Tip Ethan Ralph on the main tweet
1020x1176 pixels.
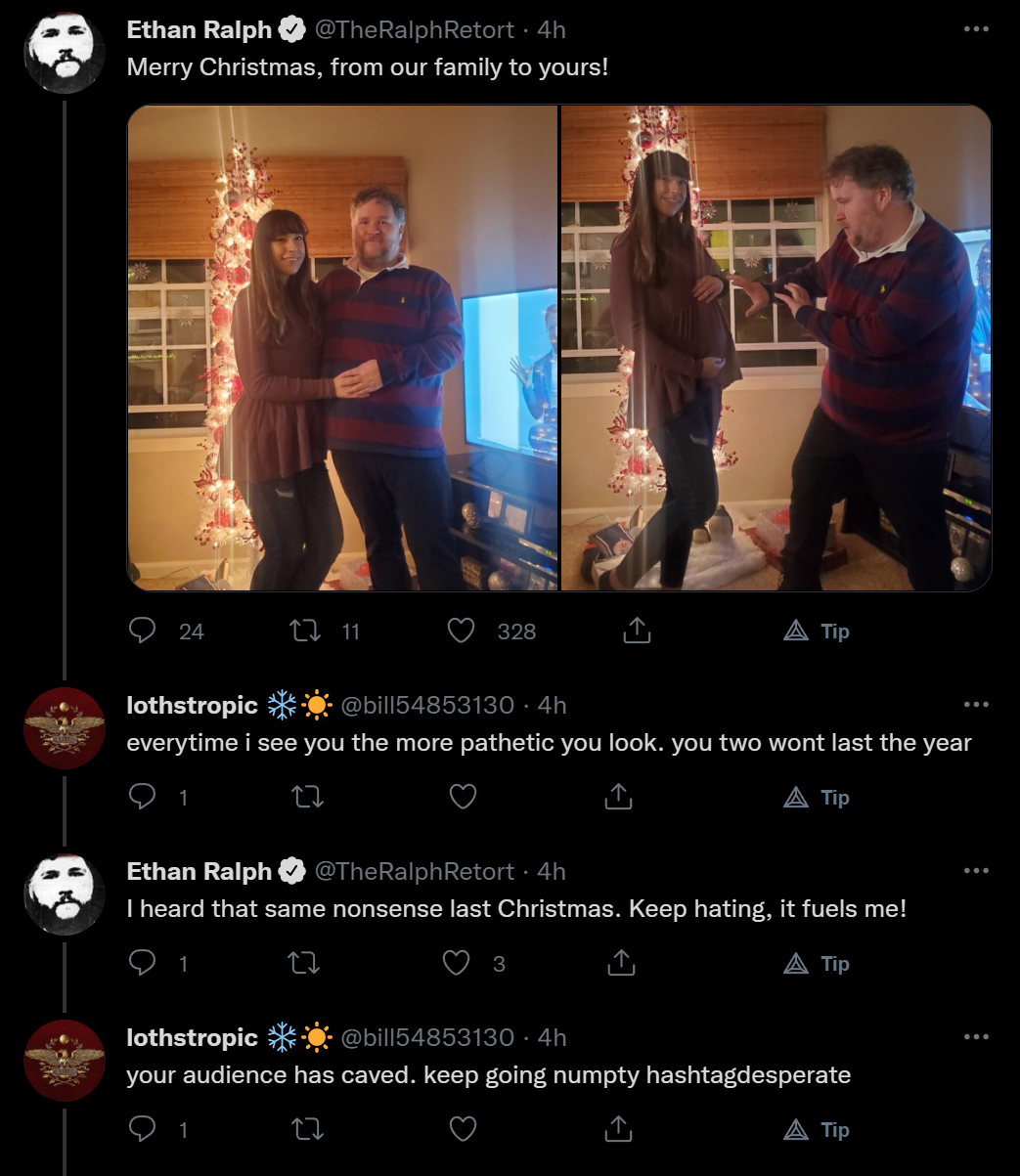(817, 631)
